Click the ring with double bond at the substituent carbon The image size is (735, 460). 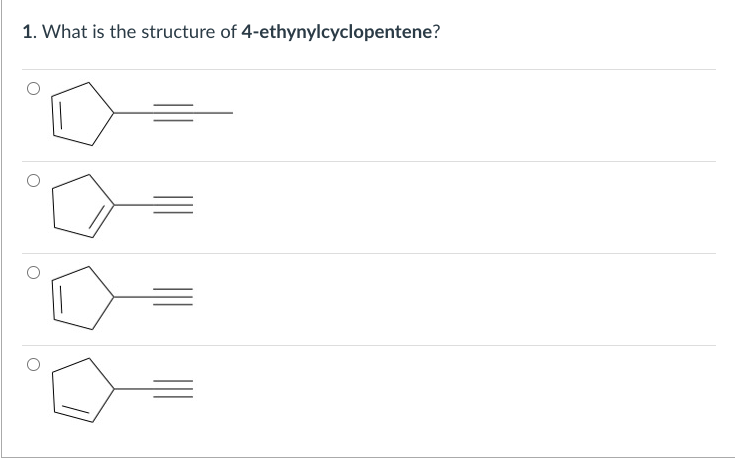coord(82,206)
